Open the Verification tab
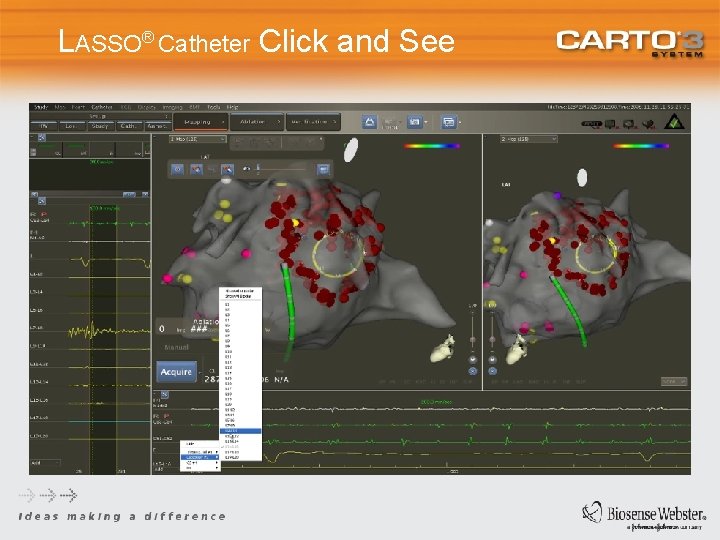The height and width of the screenshot is (540, 720). 313,122
